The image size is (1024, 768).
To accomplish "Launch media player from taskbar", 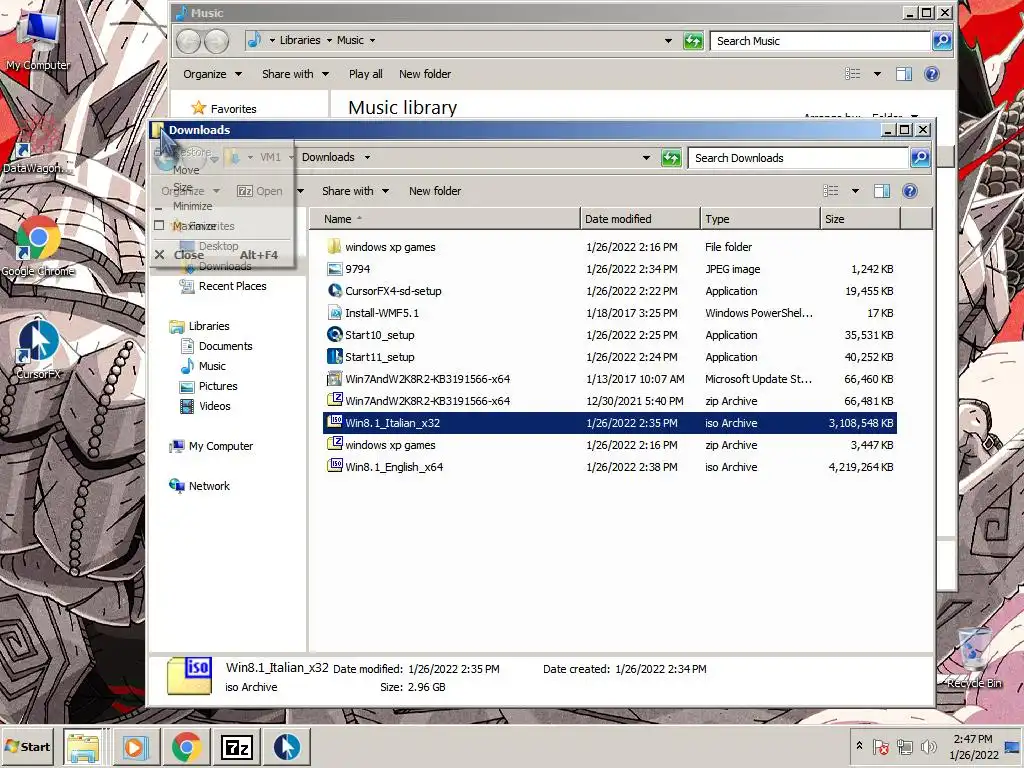I will [x=135, y=747].
